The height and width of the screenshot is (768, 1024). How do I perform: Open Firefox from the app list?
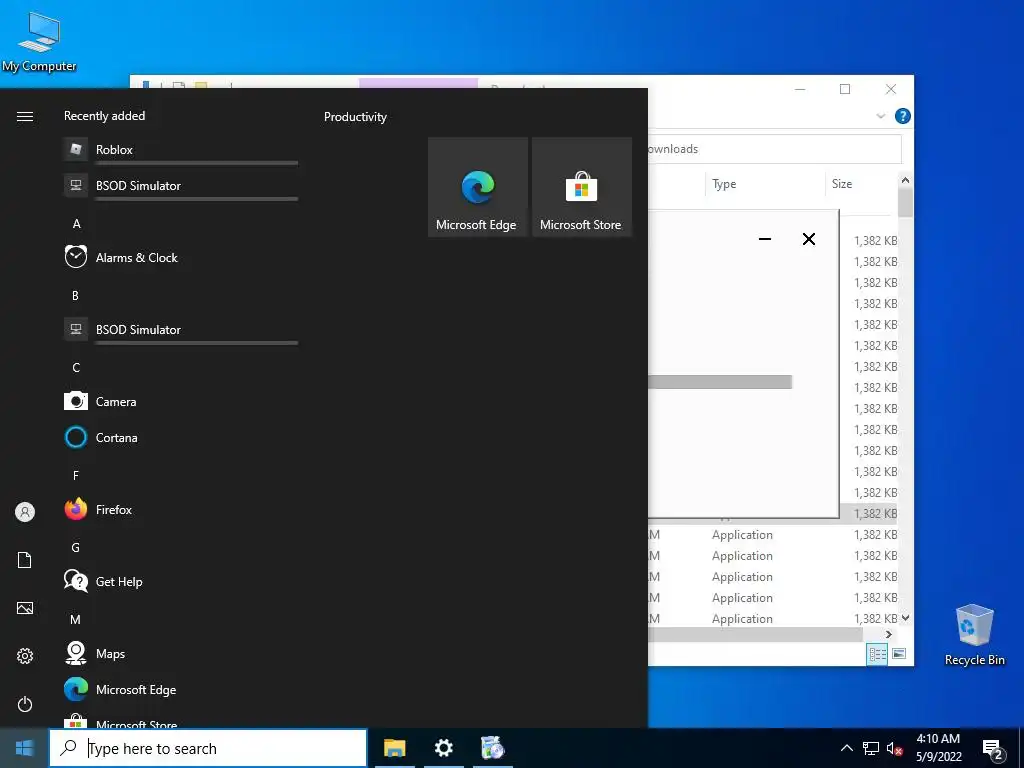pyautogui.click(x=181, y=509)
